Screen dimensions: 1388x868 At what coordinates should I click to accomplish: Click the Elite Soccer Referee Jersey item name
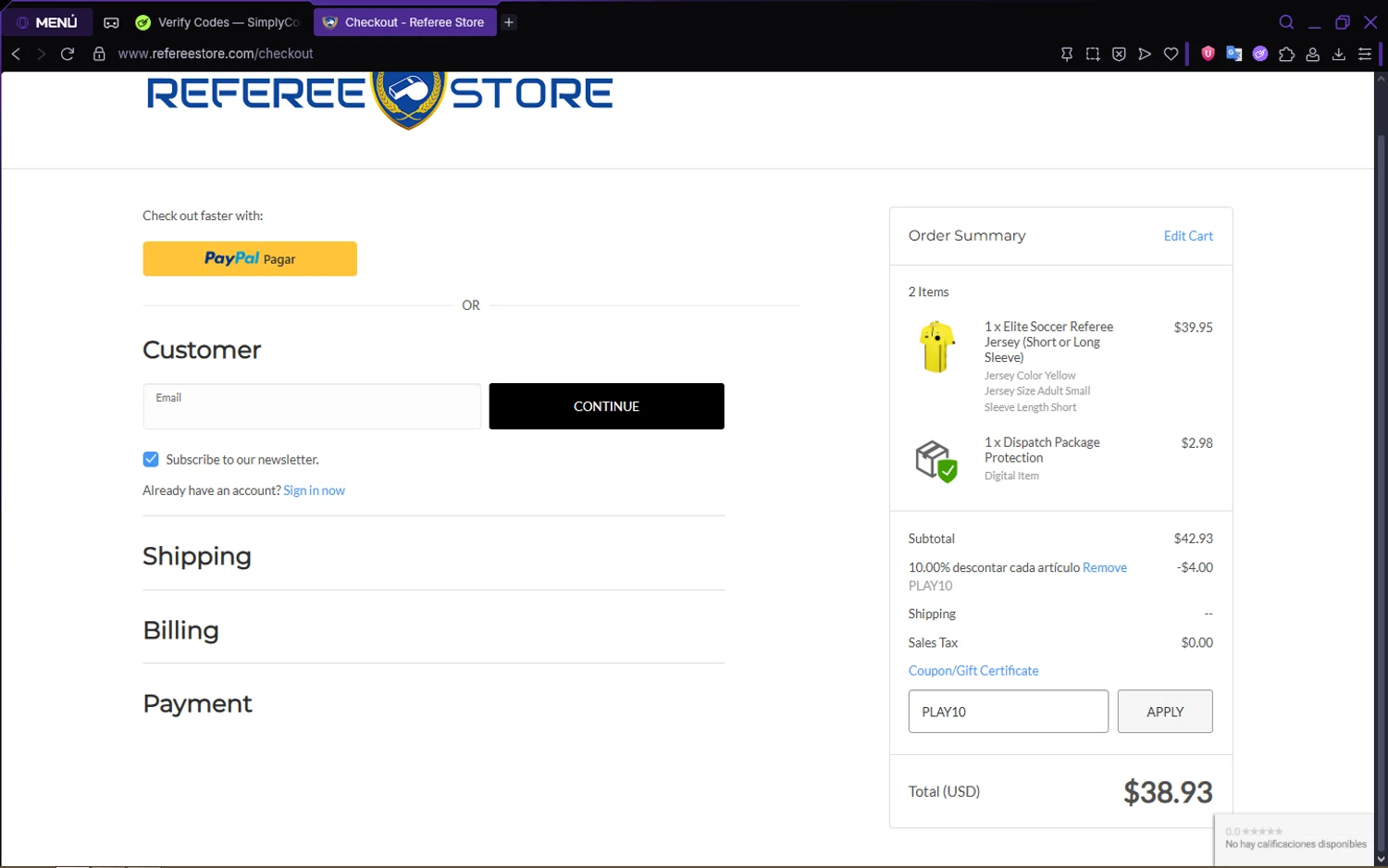(1048, 341)
